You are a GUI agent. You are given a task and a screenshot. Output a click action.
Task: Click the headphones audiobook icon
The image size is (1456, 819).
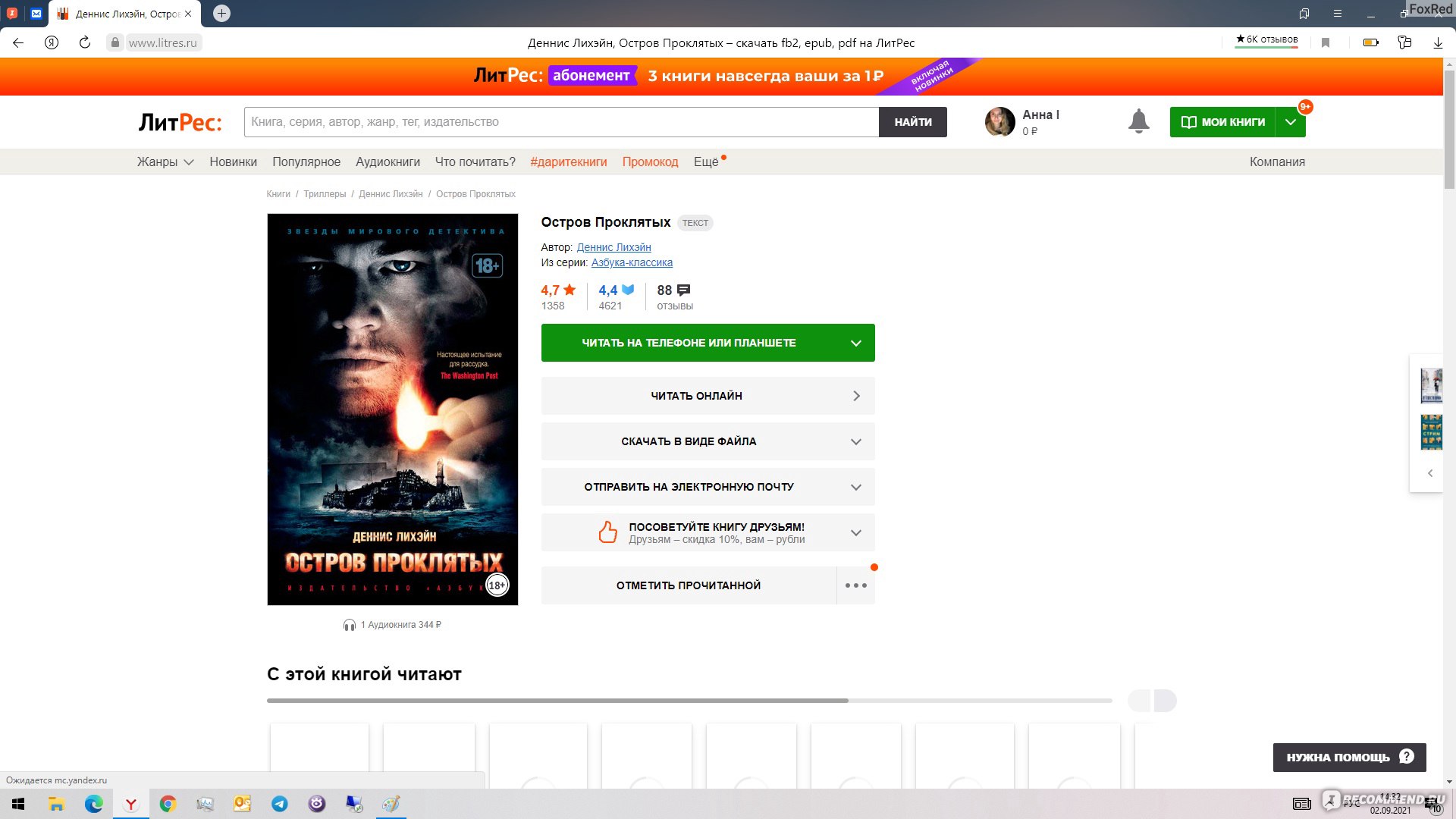pyautogui.click(x=349, y=625)
